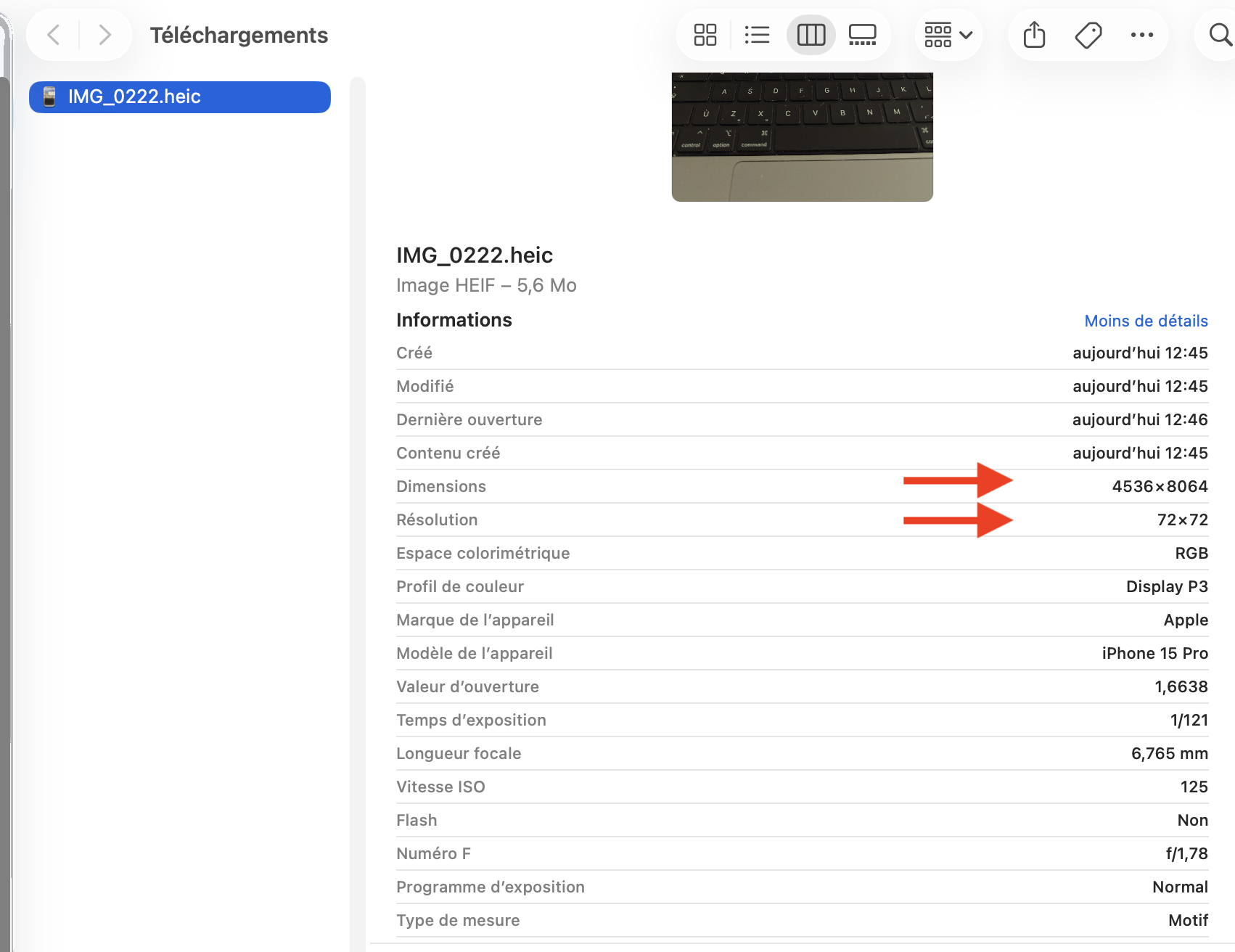
Task: Click the Téléchargements window title
Action: pos(239,35)
